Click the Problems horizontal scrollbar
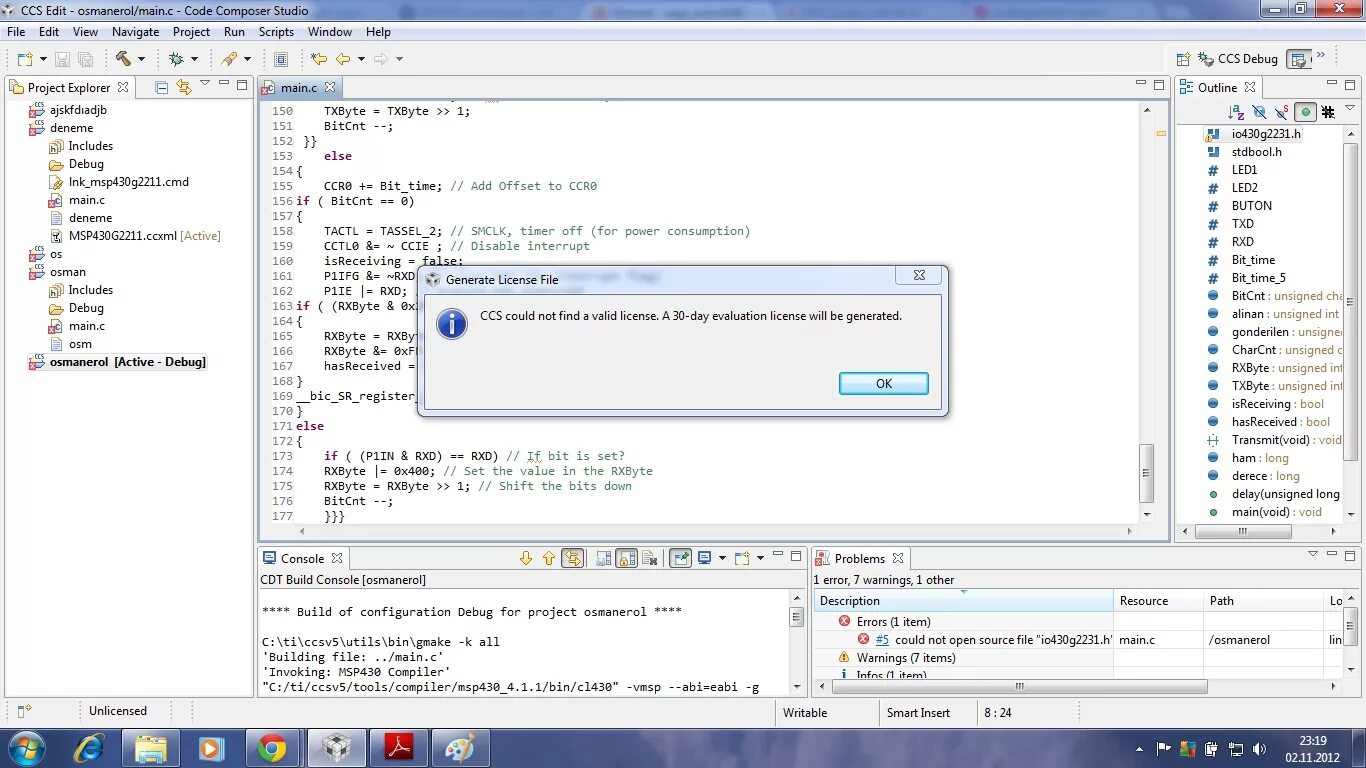This screenshot has height=768, width=1366. click(1020, 687)
